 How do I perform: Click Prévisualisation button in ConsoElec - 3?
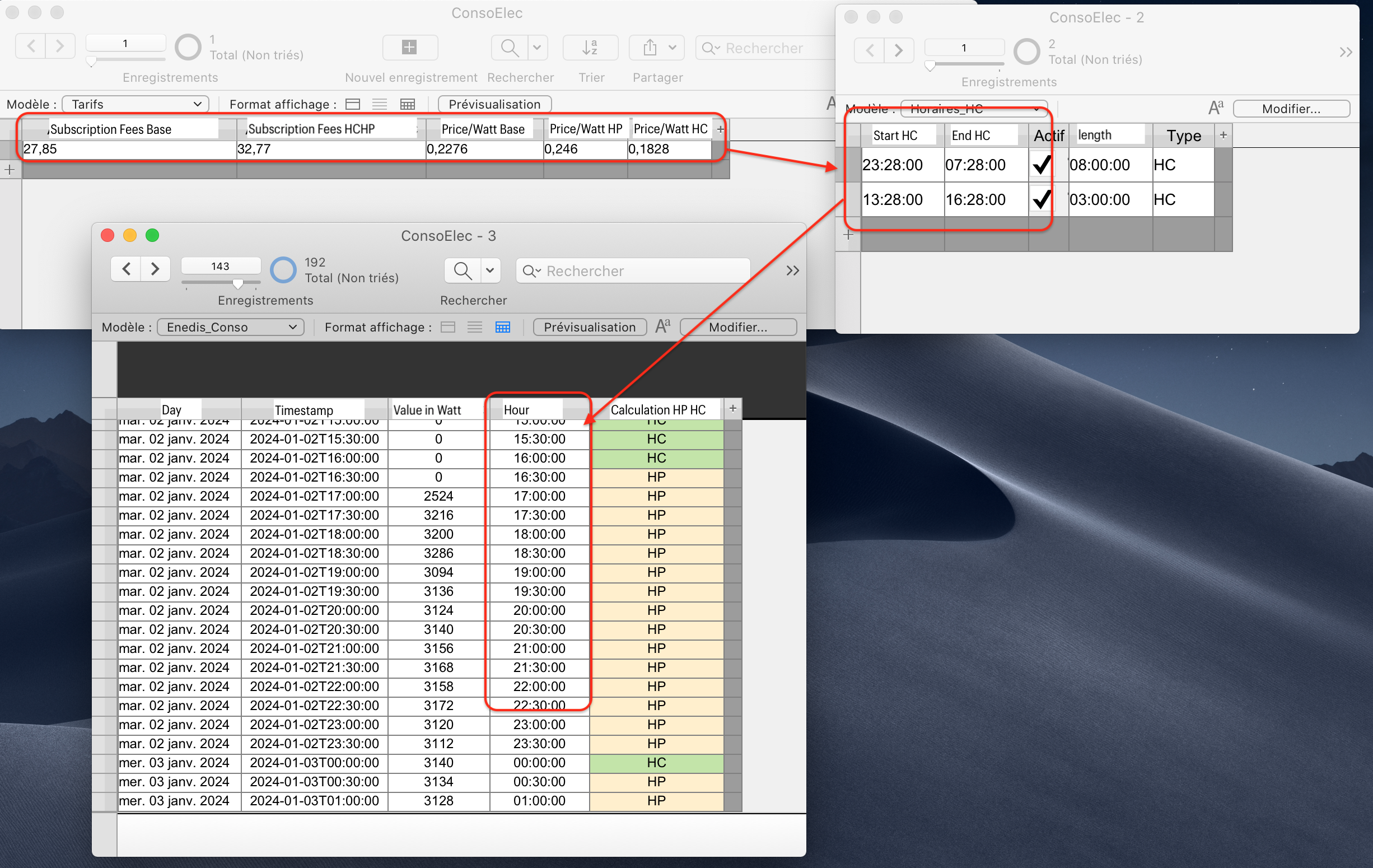(x=589, y=328)
